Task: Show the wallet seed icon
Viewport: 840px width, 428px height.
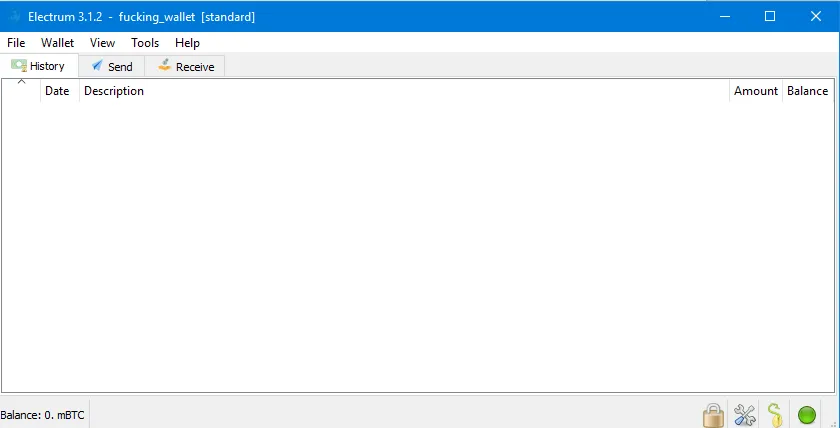Action: pos(775,415)
